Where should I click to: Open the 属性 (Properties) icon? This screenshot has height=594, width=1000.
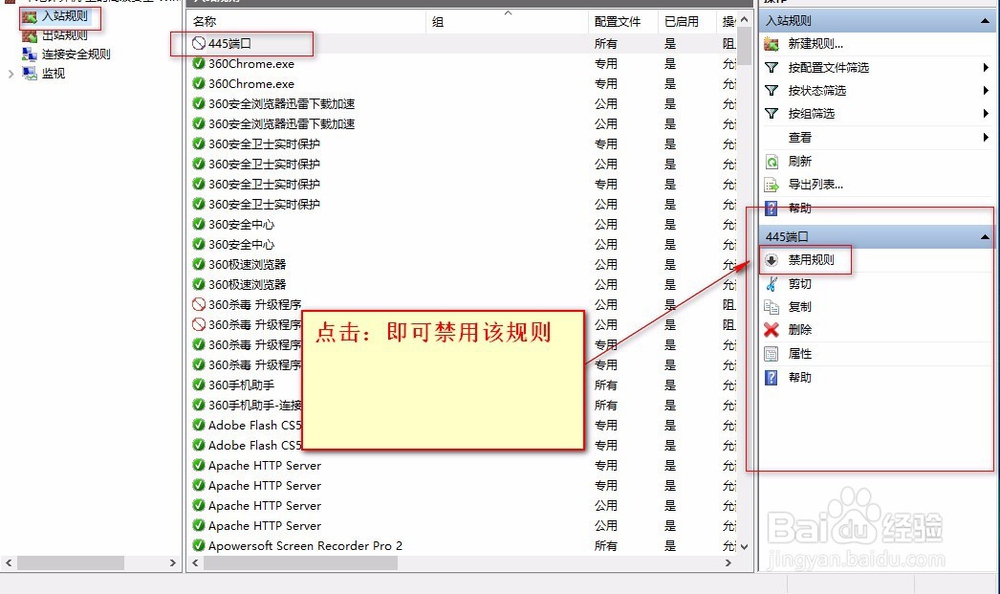coord(770,351)
